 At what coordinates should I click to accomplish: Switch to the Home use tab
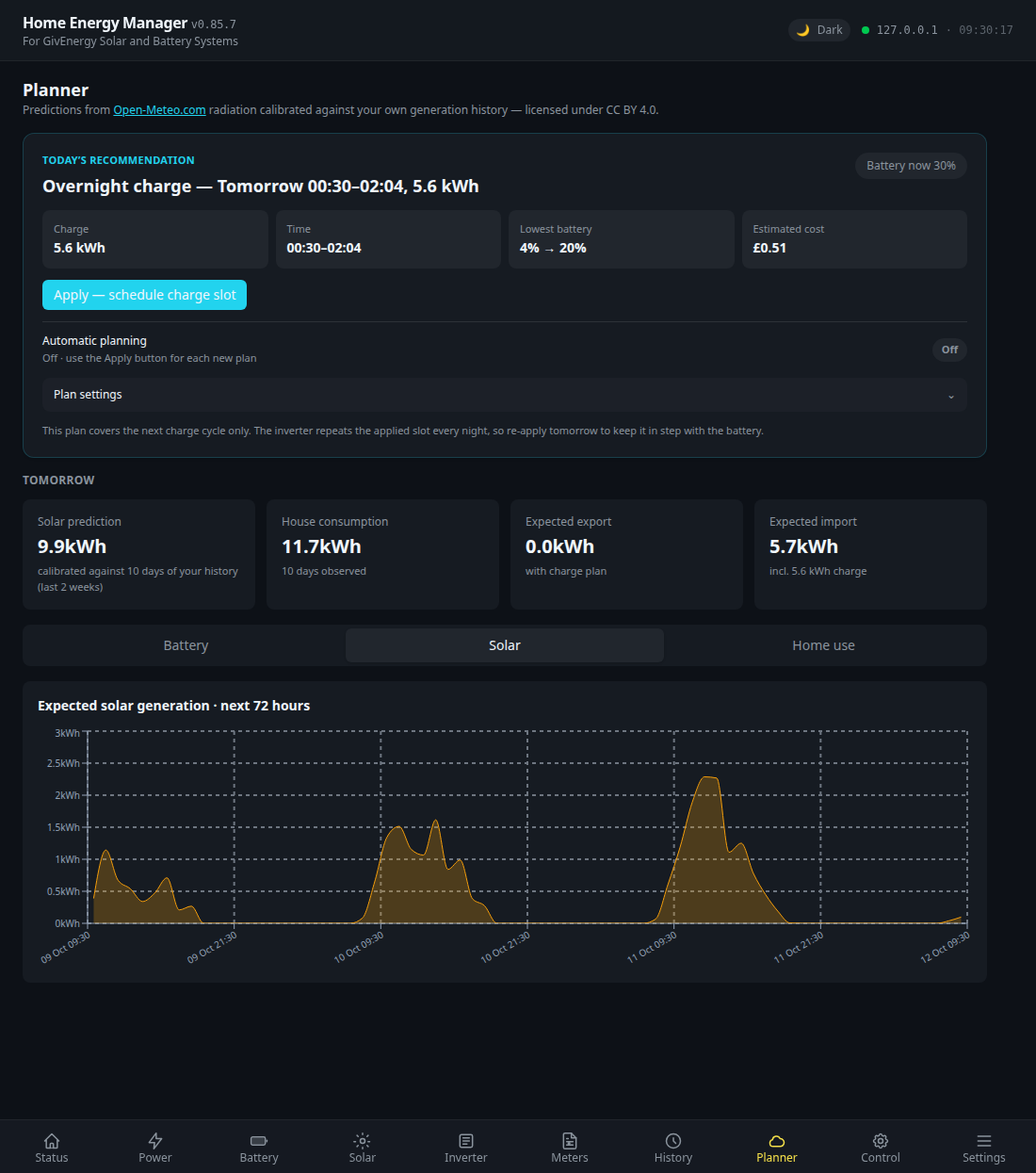(824, 645)
